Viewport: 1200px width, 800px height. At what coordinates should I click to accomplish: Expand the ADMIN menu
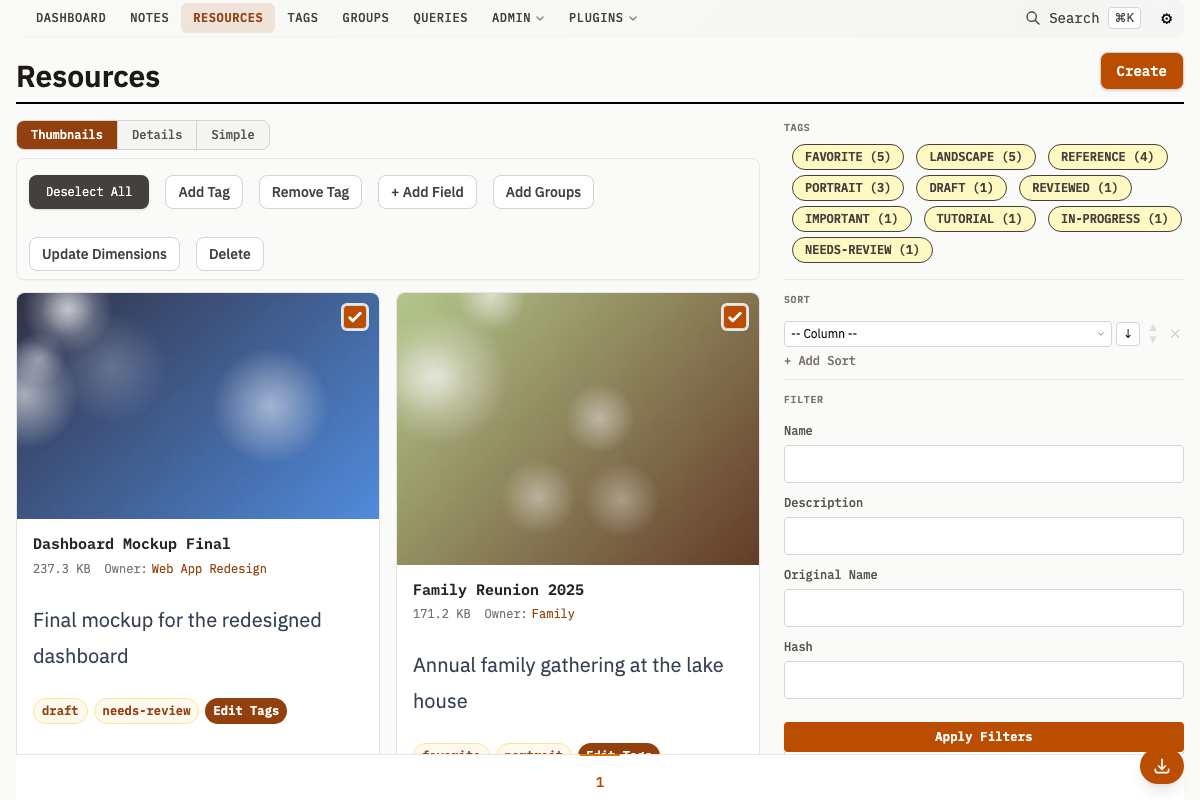(517, 17)
